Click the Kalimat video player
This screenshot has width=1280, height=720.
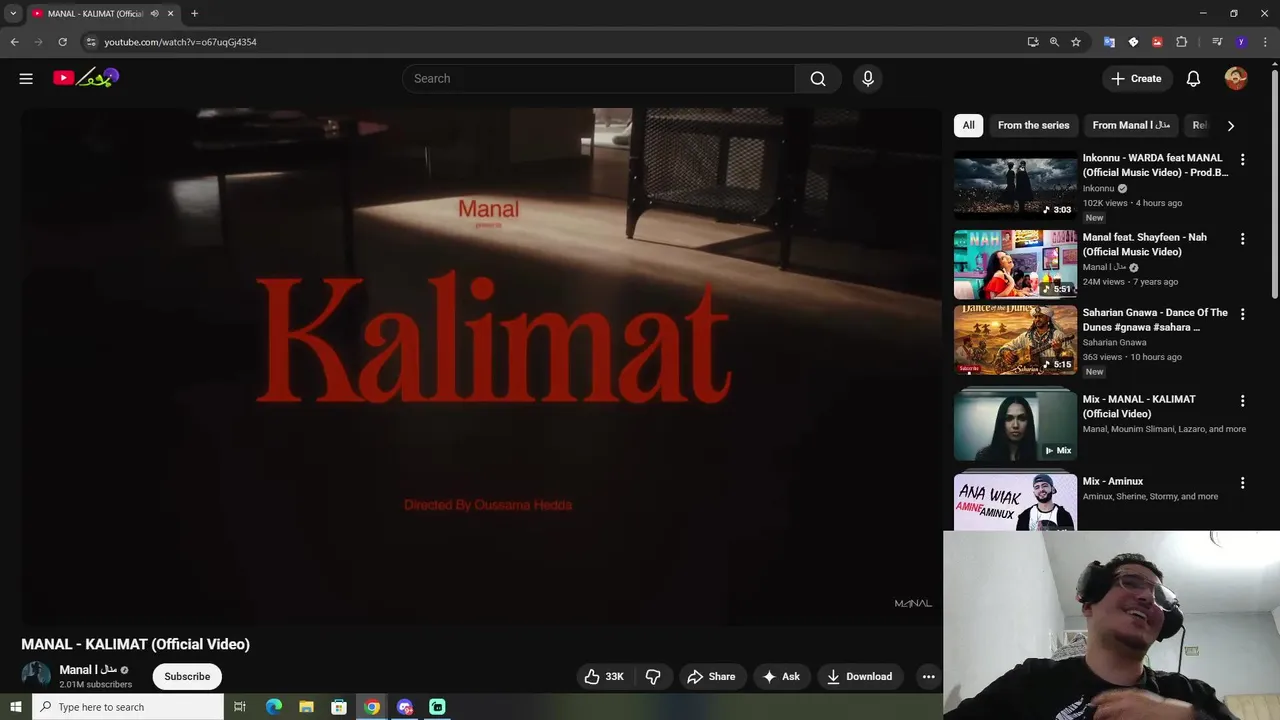(x=482, y=366)
